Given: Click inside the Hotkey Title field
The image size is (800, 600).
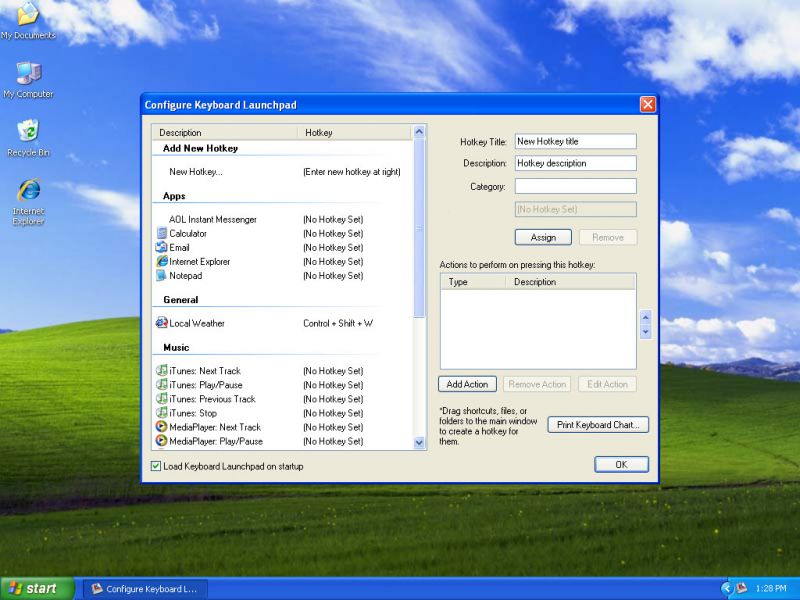Looking at the screenshot, I should tap(575, 140).
